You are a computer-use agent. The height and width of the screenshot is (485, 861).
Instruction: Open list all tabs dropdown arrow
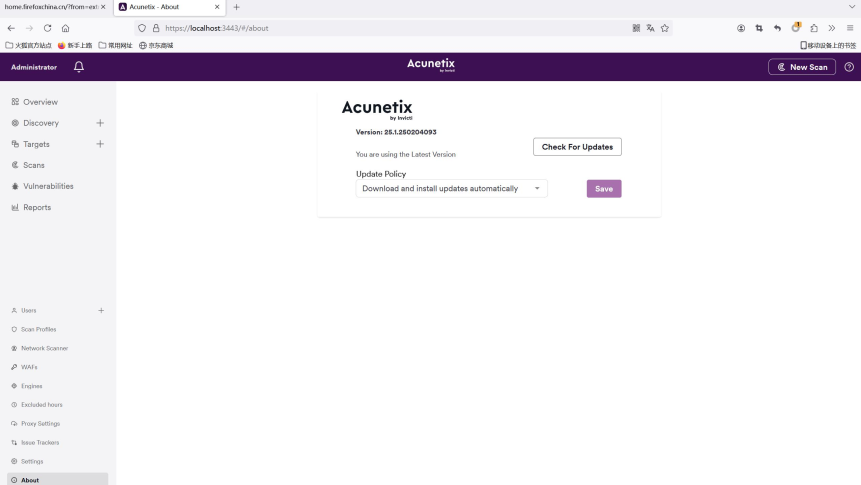852,7
